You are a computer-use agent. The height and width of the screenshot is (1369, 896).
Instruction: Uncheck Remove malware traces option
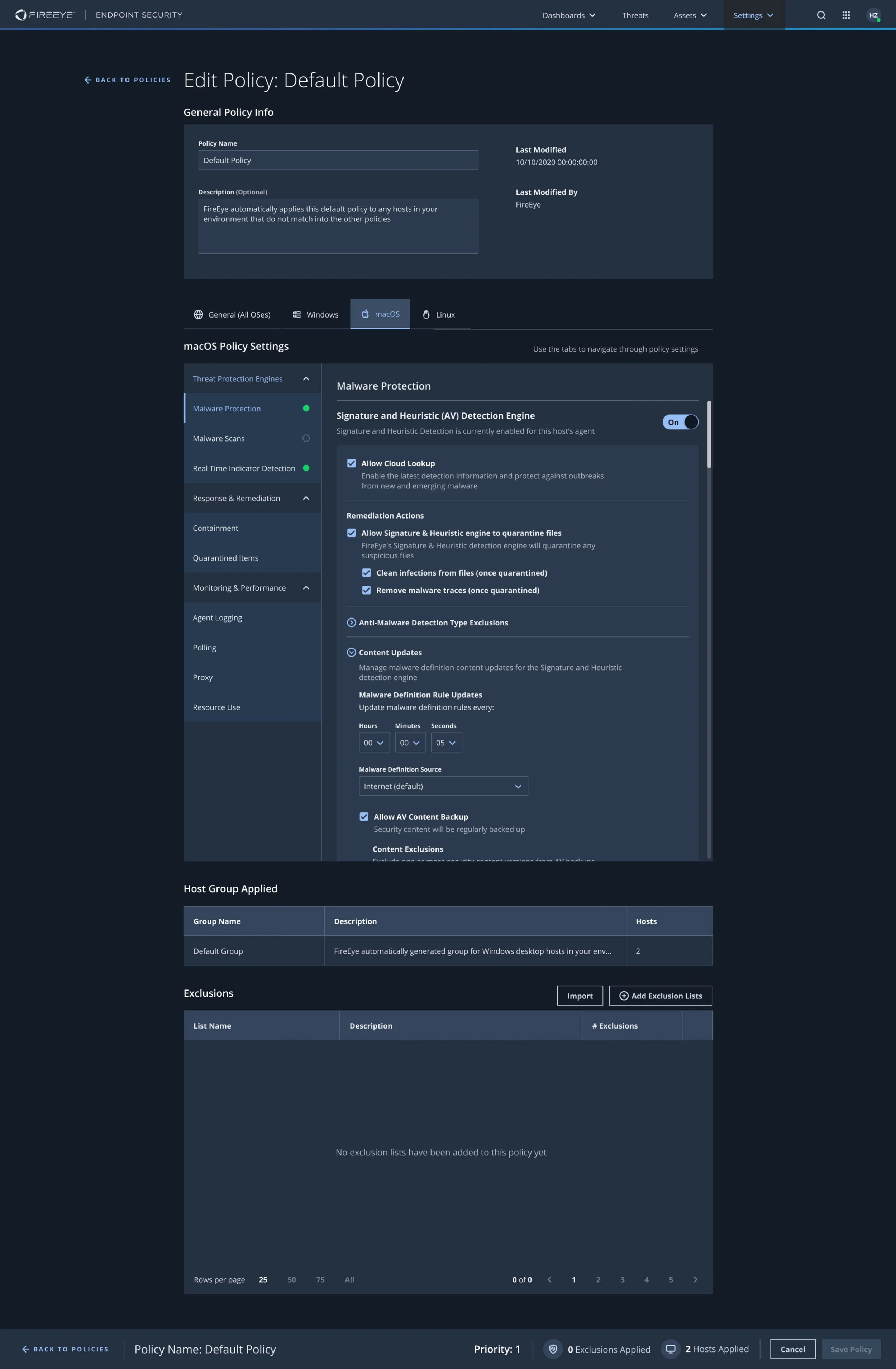366,590
